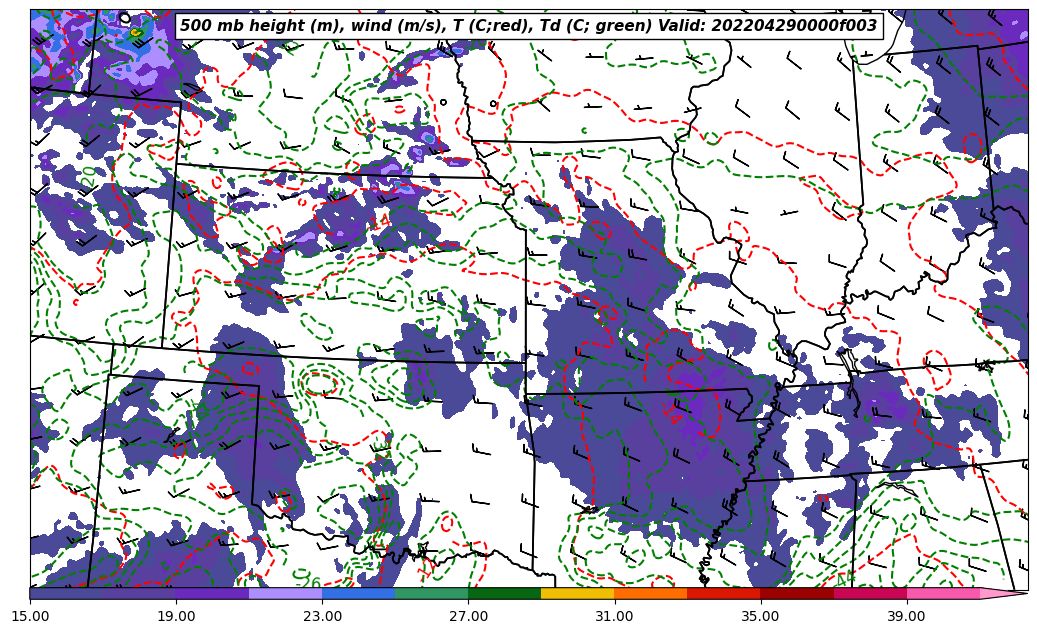Click the 19.00 colorbar tick label
The image size is (1037, 633).
tap(176, 616)
